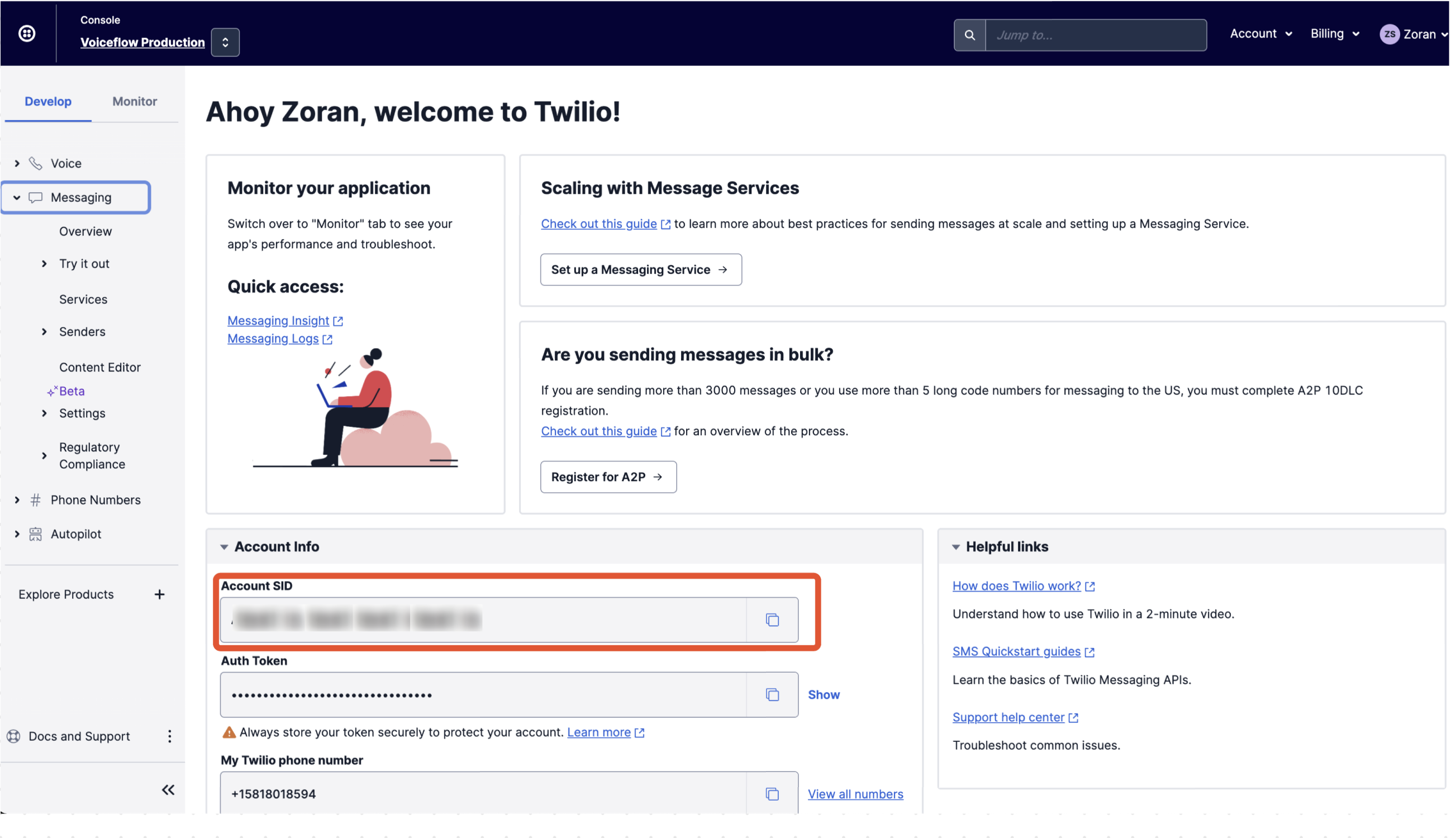Expand the Voice menu item
The image size is (1456, 838).
tap(17, 164)
